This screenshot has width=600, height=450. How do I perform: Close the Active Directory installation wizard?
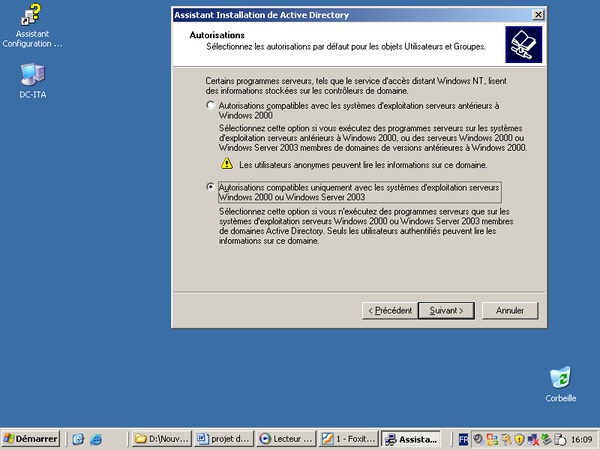(539, 15)
